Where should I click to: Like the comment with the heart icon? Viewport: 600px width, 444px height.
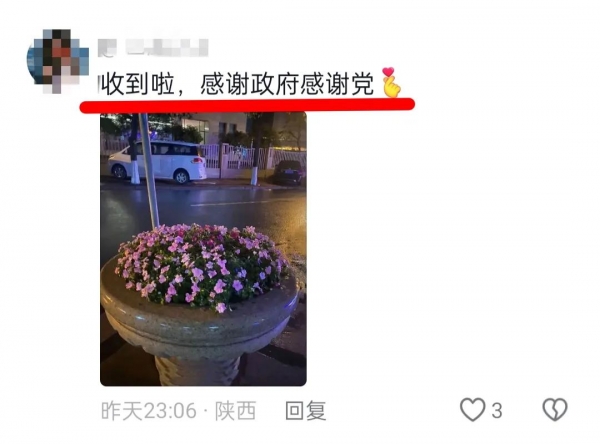473,410
